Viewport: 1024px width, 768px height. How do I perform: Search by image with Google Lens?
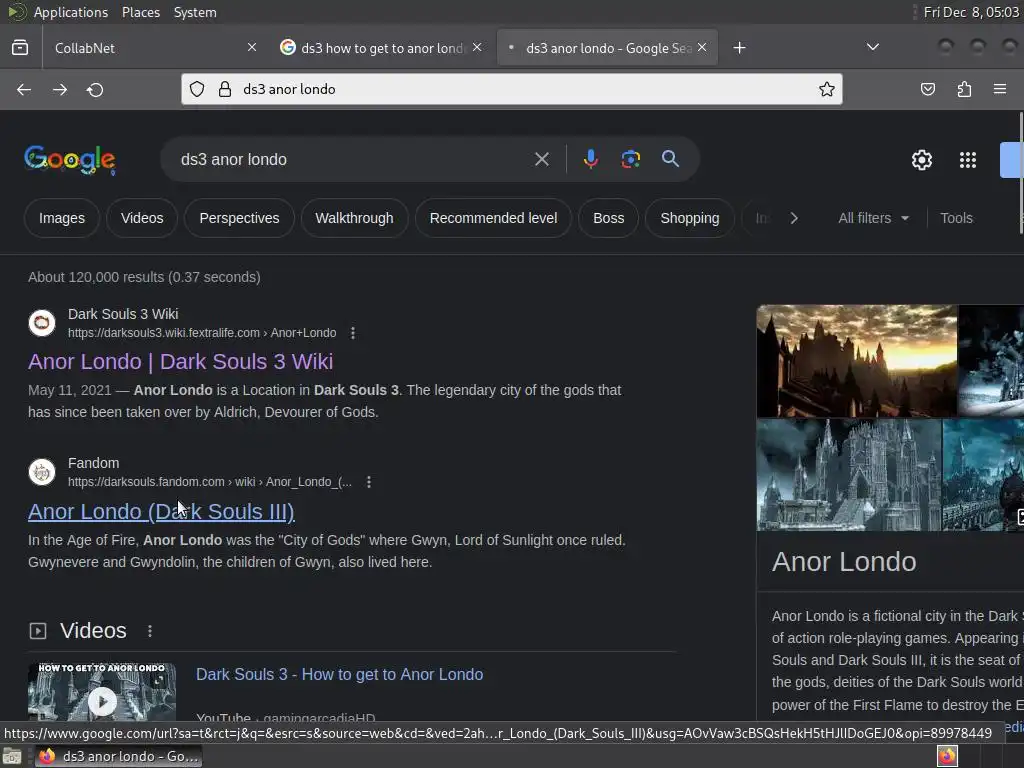[631, 159]
